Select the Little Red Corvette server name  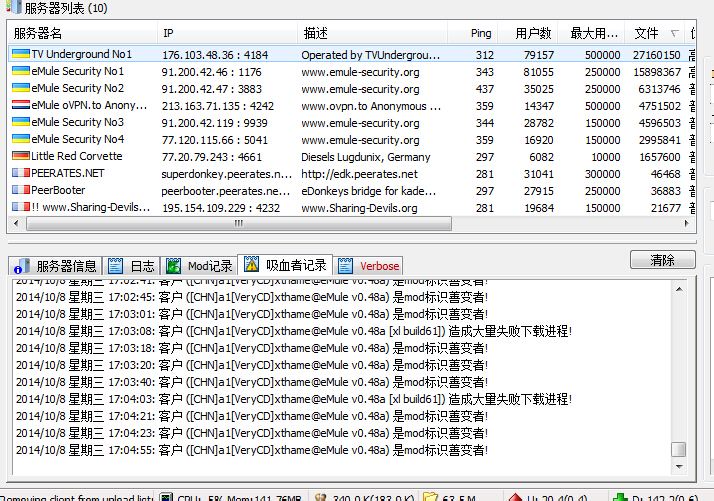[76, 156]
